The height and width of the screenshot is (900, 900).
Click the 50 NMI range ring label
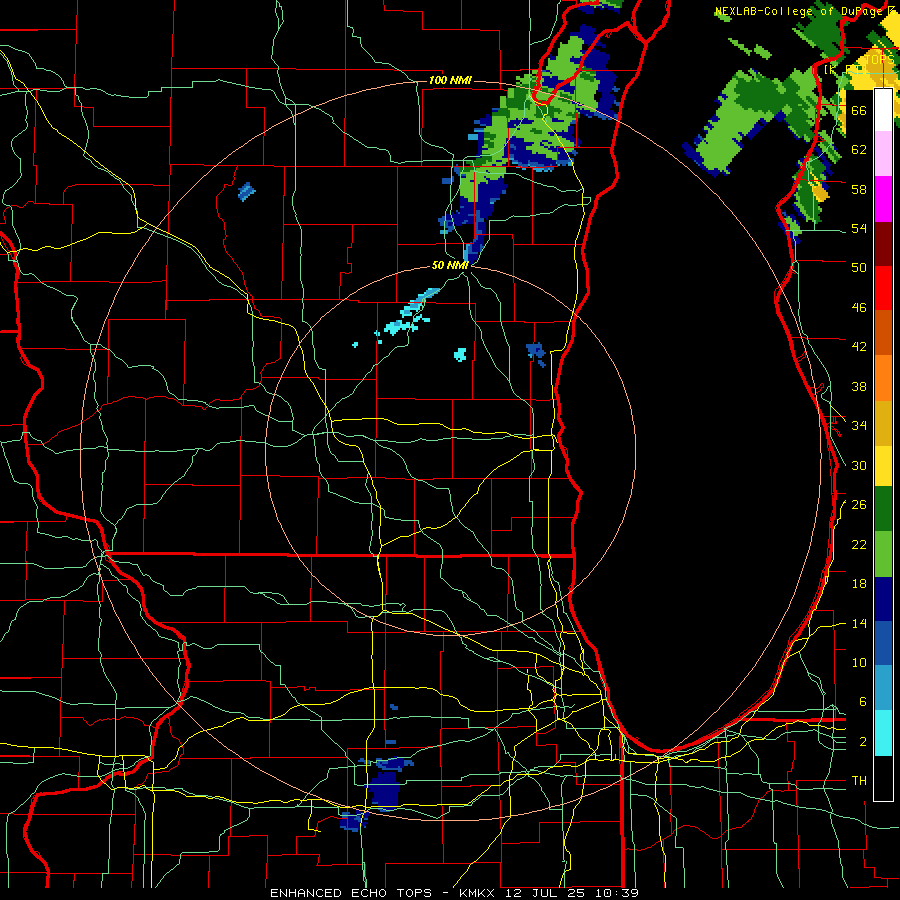point(450,265)
